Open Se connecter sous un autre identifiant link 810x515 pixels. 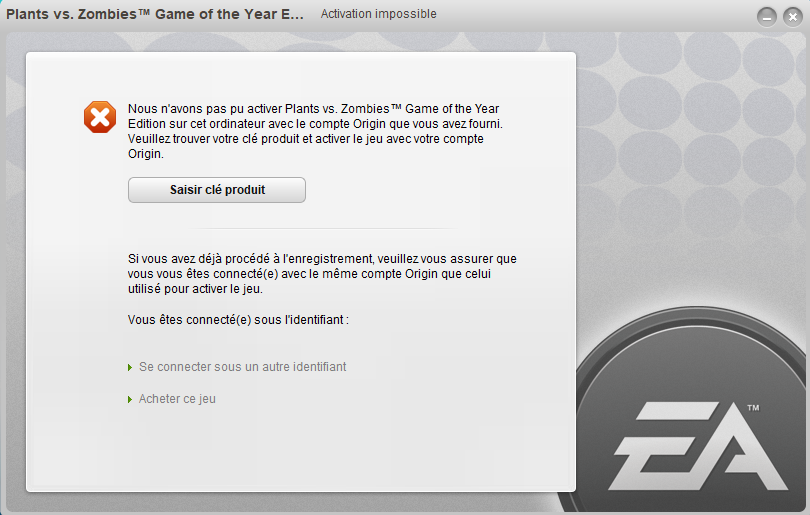(x=242, y=367)
